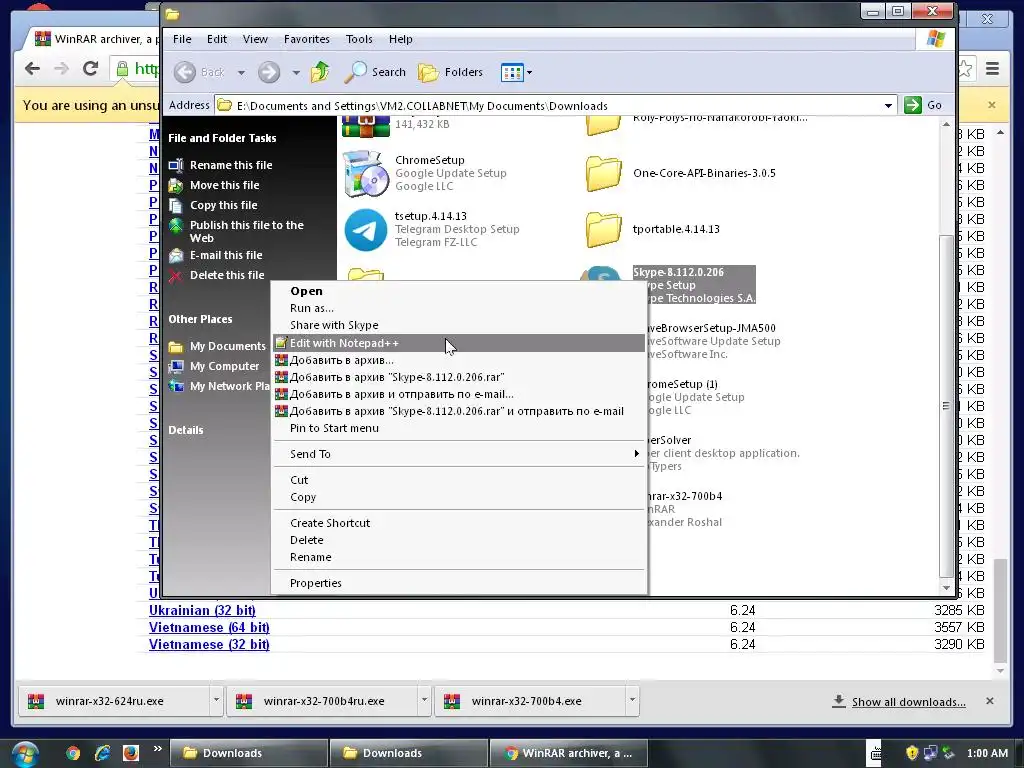Open the Vietnamese (64 bit) download link
The height and width of the screenshot is (768, 1024).
click(x=209, y=628)
